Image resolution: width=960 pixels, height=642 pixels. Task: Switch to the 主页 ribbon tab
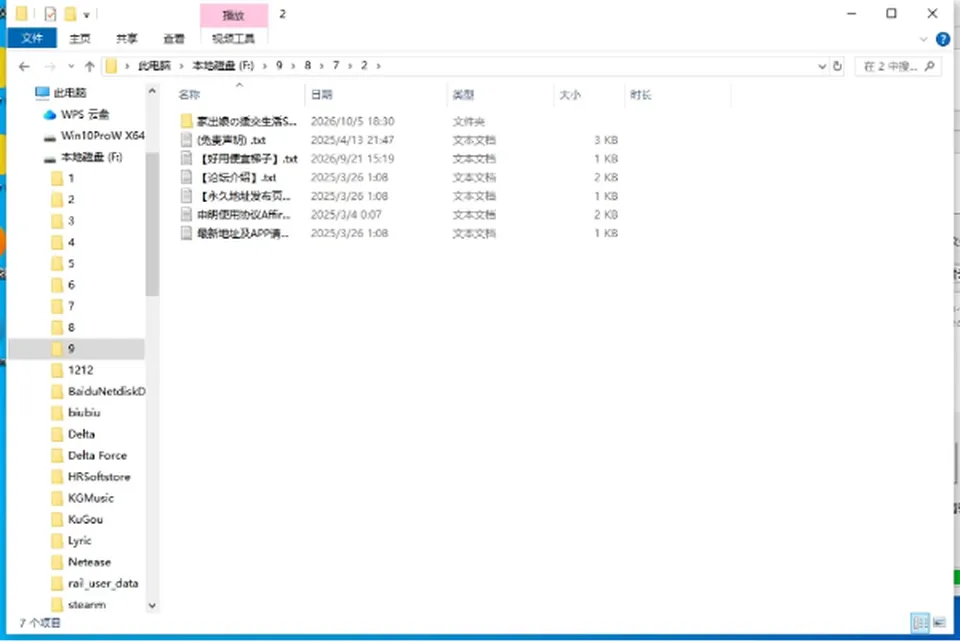coord(80,39)
